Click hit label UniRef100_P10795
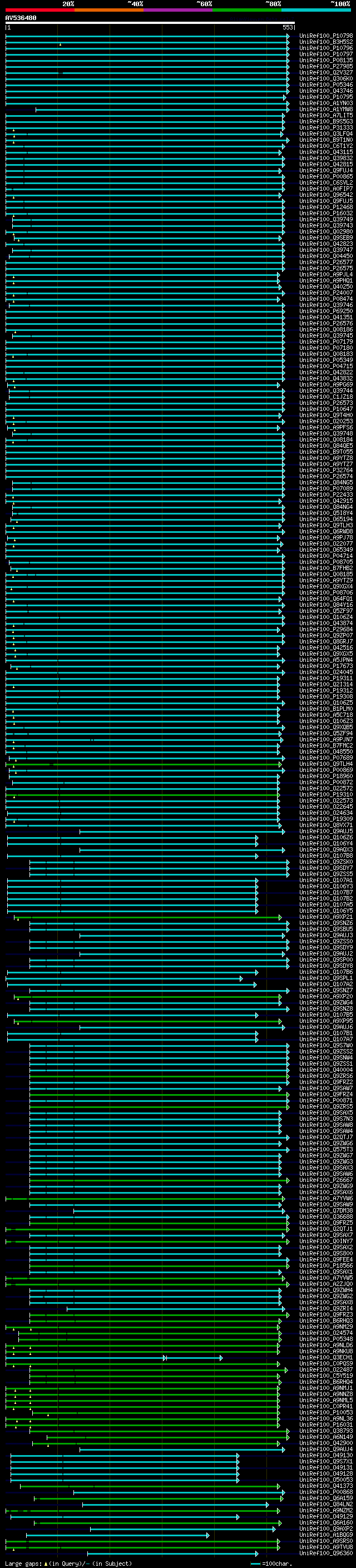 click(x=326, y=97)
